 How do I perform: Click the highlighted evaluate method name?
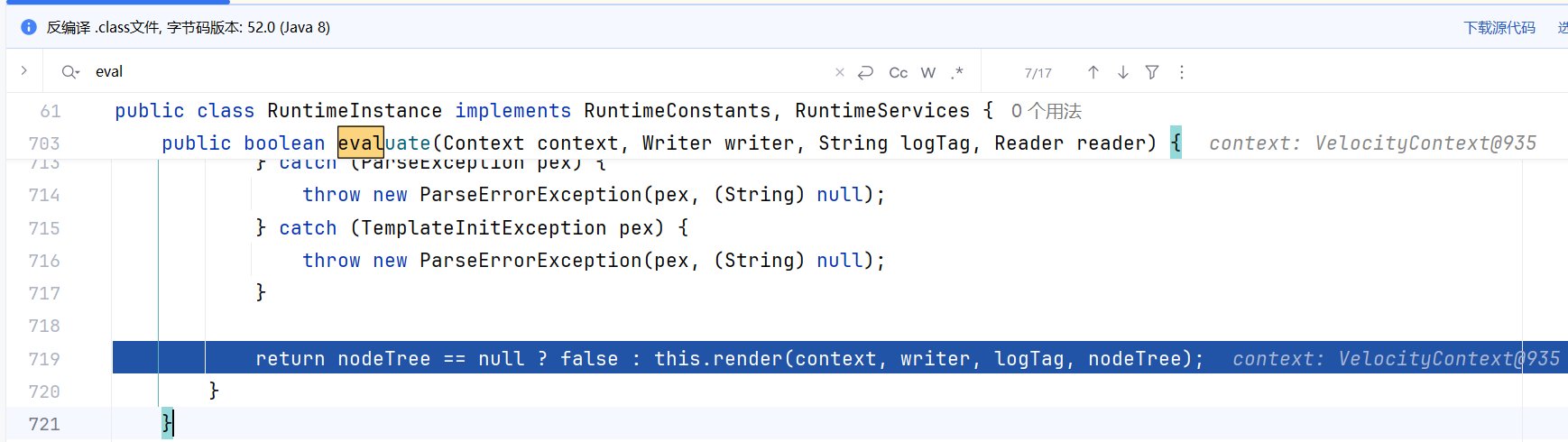point(384,143)
